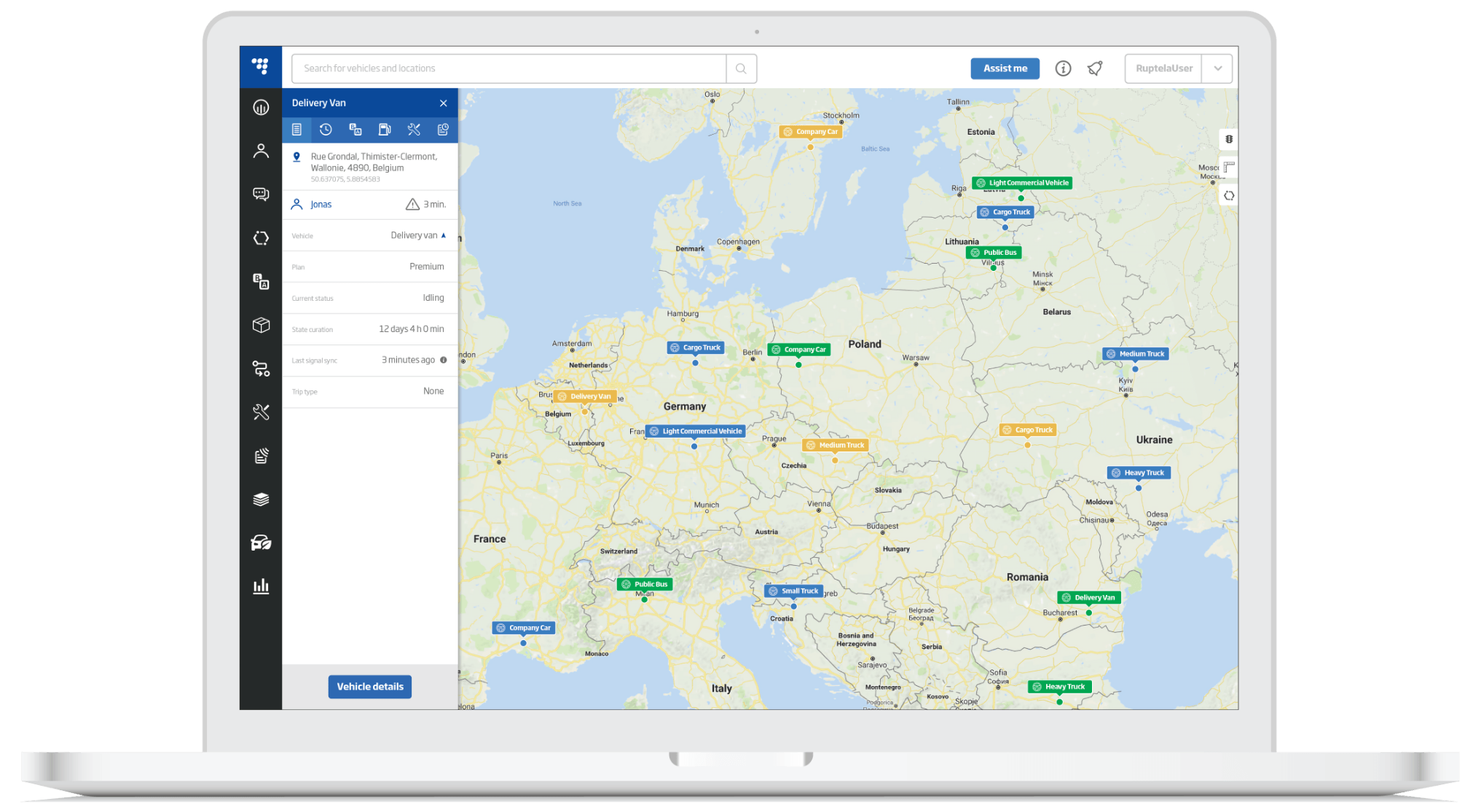This screenshot has height=812, width=1473.
Task: Open the layers stack icon in sidebar
Action: [261, 500]
